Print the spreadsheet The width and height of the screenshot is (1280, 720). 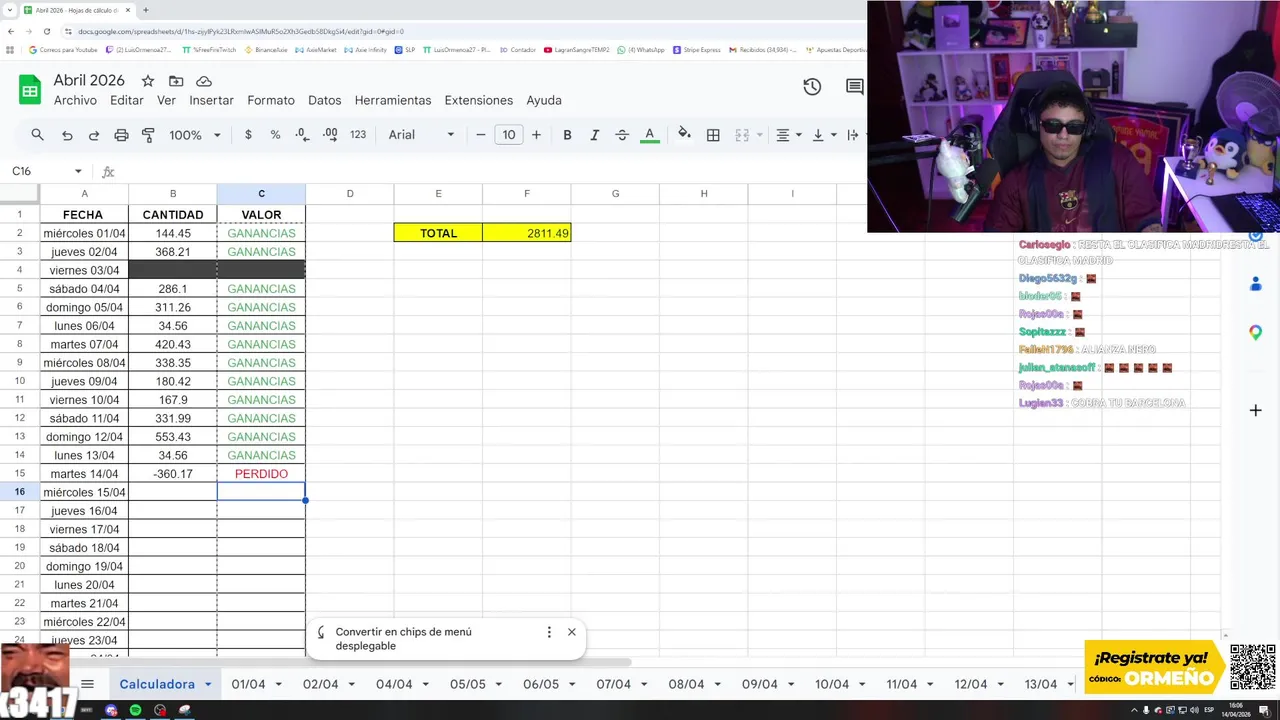click(x=121, y=135)
